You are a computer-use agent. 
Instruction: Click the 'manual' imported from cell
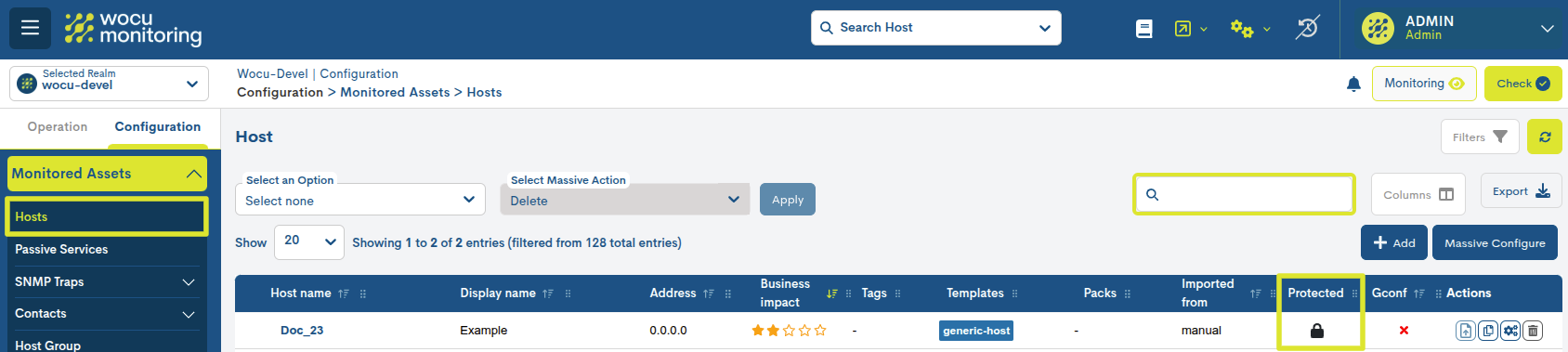point(1201,331)
